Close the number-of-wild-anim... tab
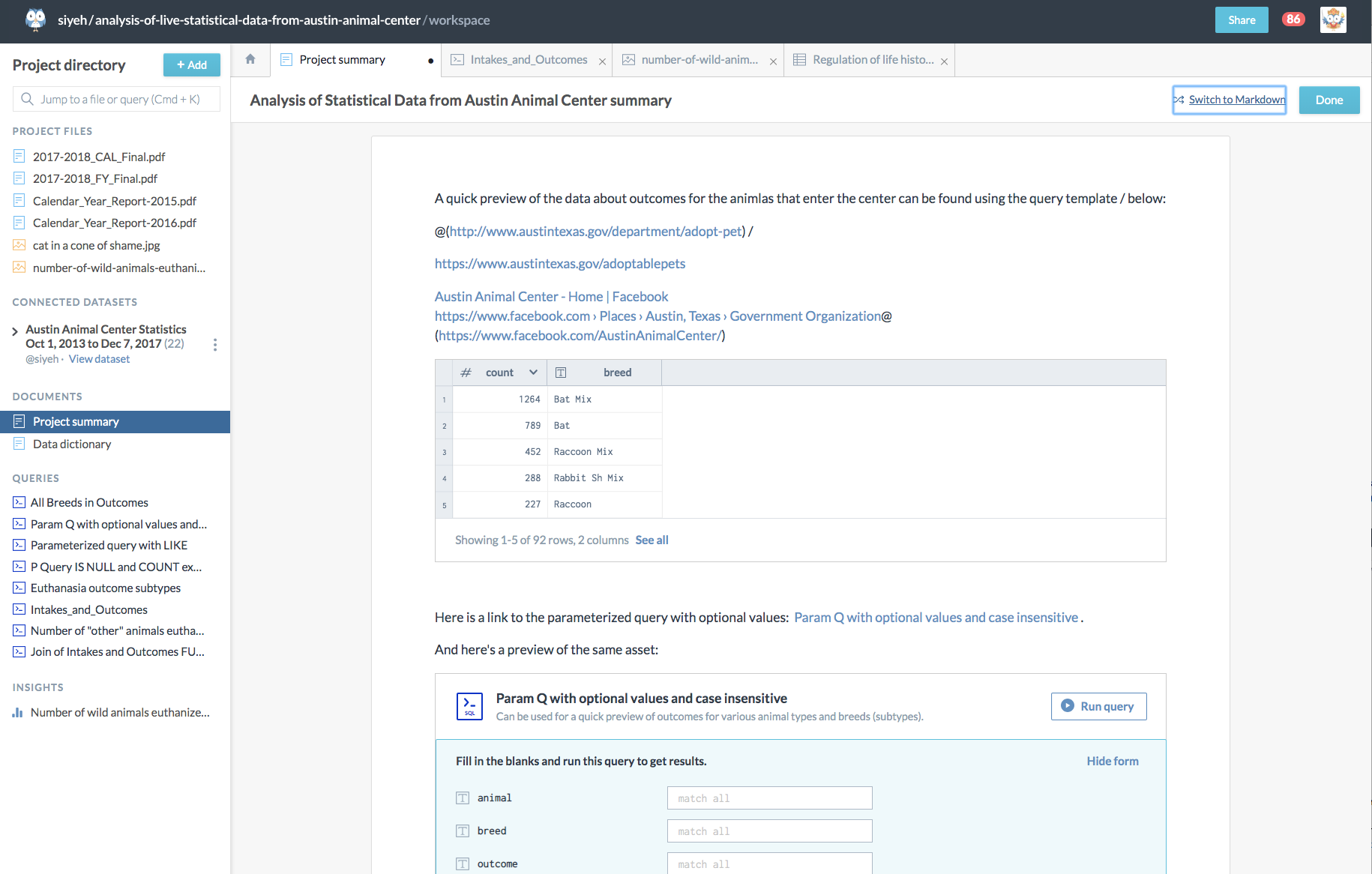Image resolution: width=1372 pixels, height=874 pixels. click(x=773, y=61)
